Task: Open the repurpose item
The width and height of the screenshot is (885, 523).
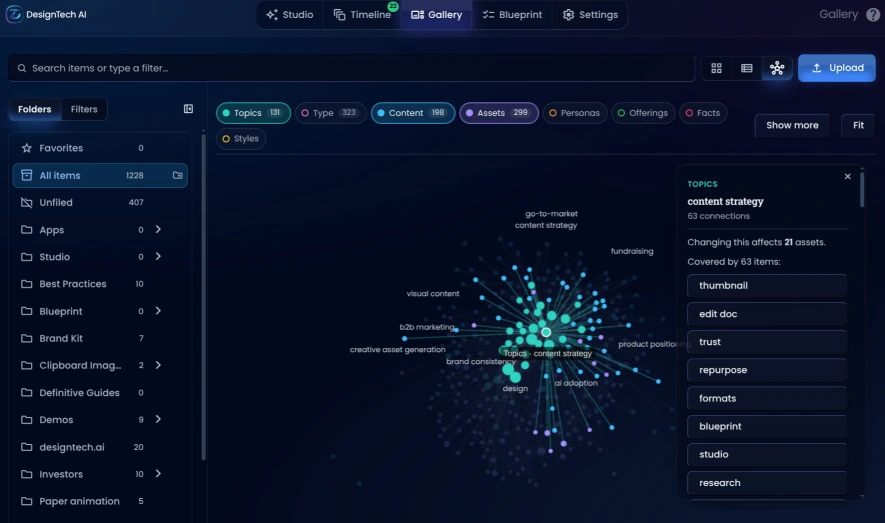Action: [x=767, y=370]
